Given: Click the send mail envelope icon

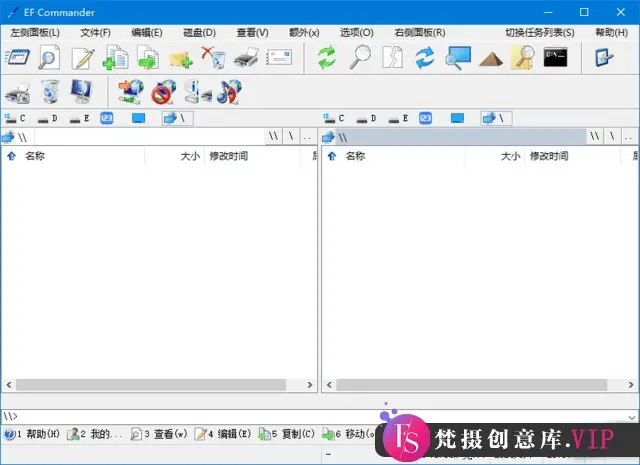Looking at the screenshot, I should (279, 58).
